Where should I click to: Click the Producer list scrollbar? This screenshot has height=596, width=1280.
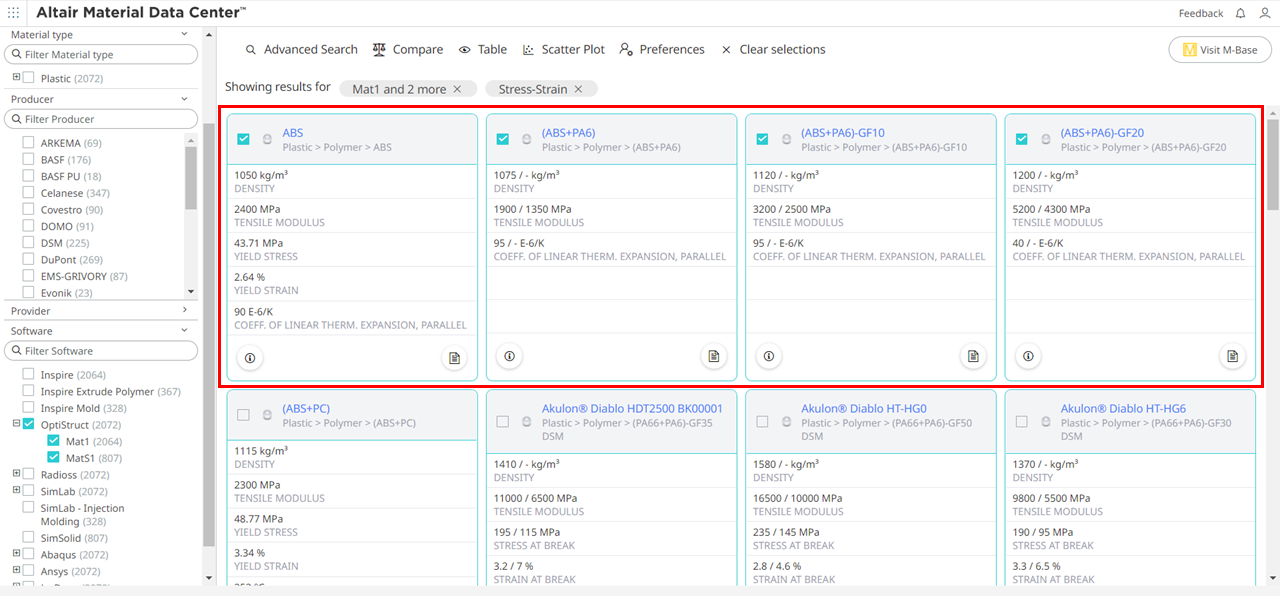click(191, 175)
